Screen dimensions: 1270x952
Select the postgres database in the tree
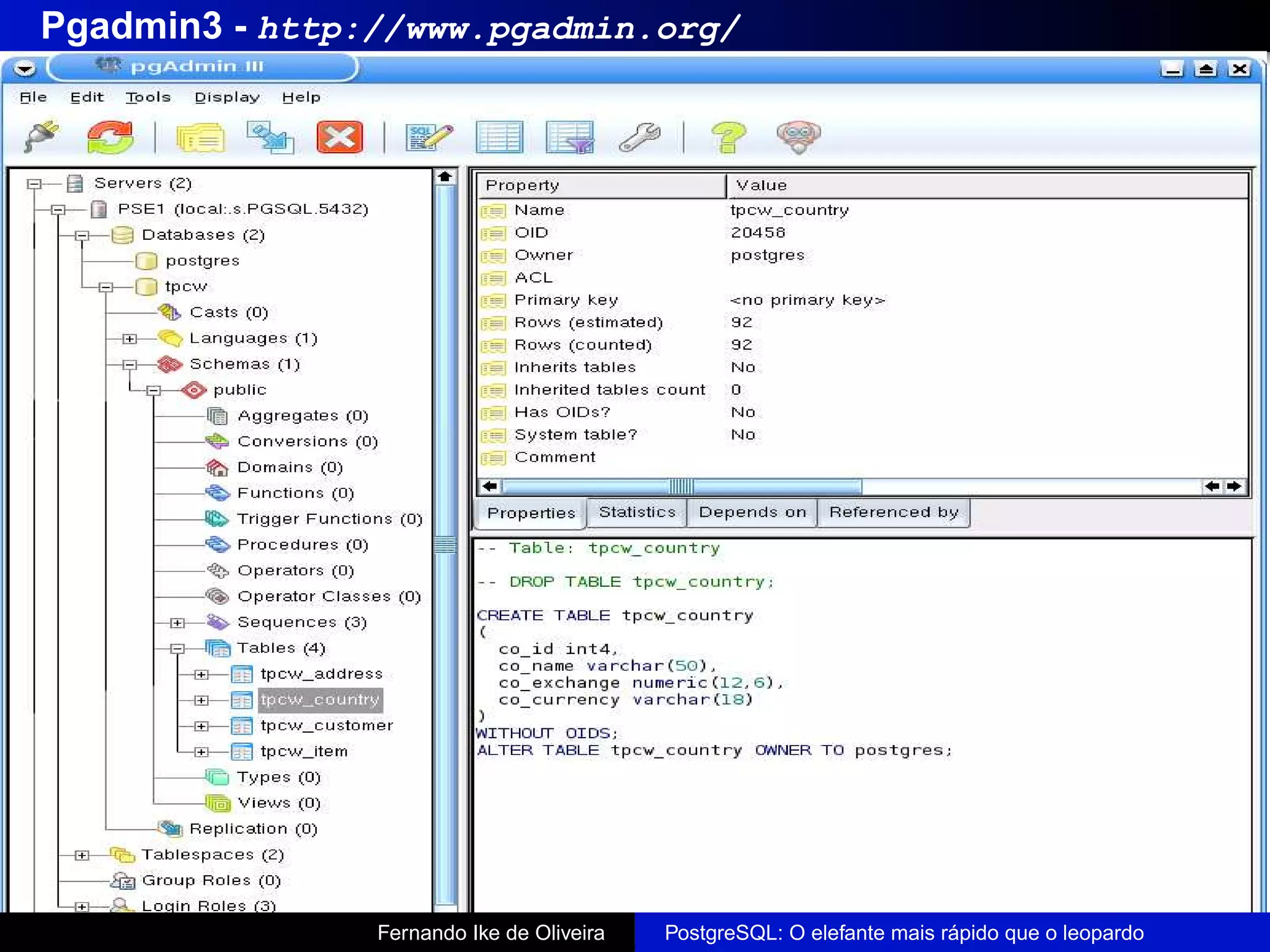tap(202, 261)
